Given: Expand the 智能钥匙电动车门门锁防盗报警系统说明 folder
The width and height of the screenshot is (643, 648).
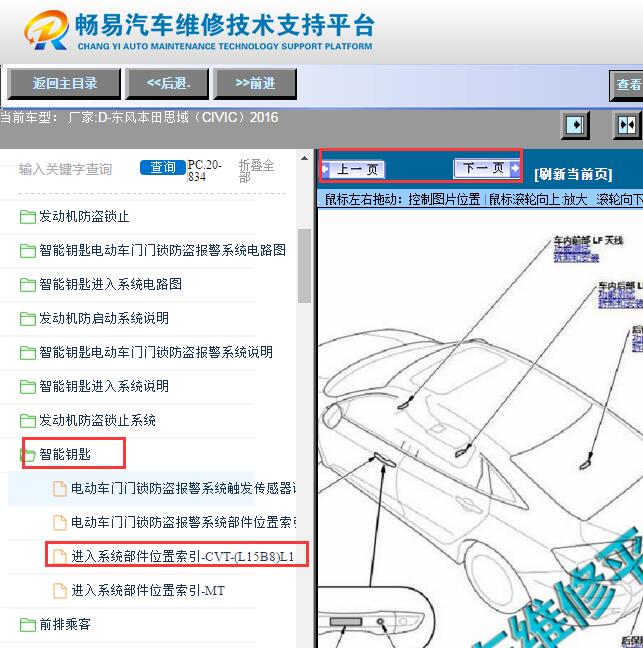Looking at the screenshot, I should [156, 353].
